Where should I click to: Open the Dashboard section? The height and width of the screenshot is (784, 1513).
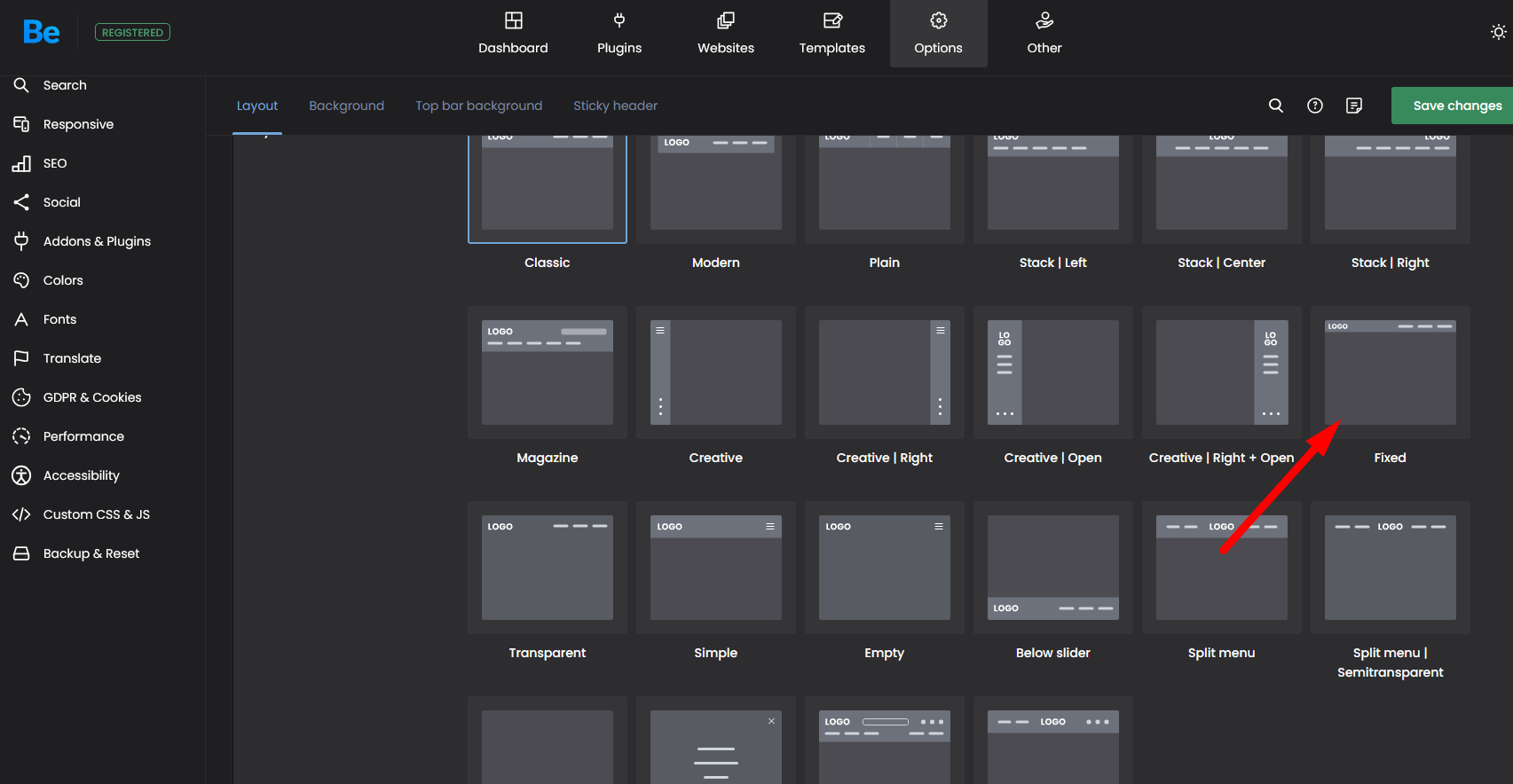coord(513,34)
